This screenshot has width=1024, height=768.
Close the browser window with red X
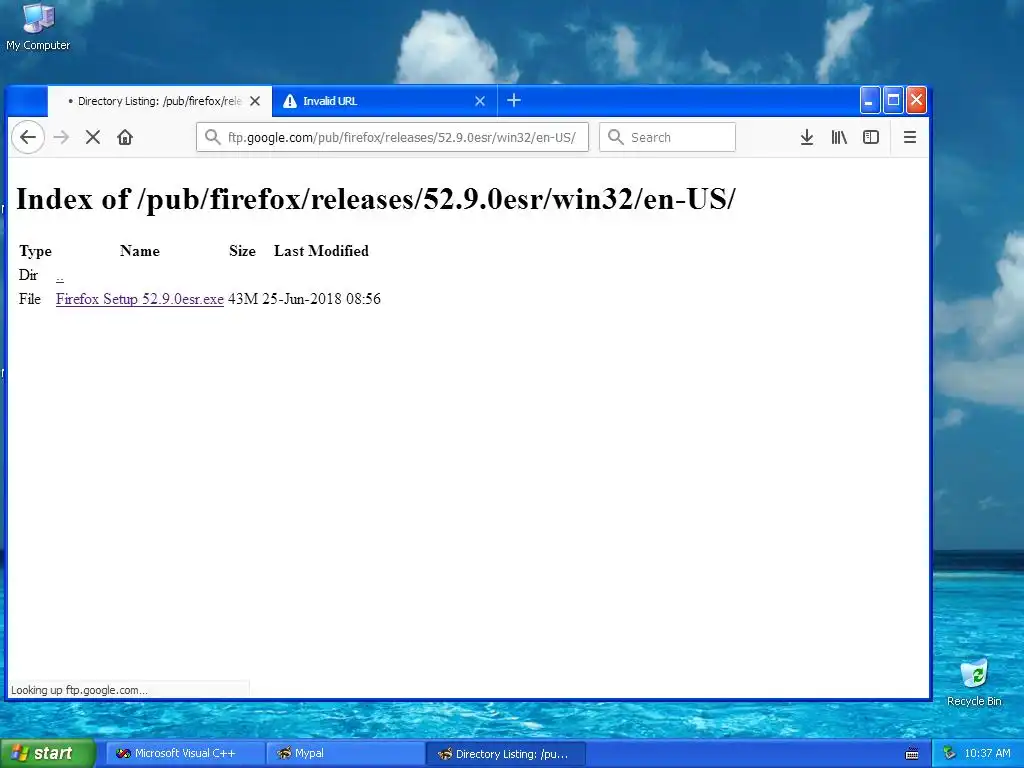tap(916, 101)
